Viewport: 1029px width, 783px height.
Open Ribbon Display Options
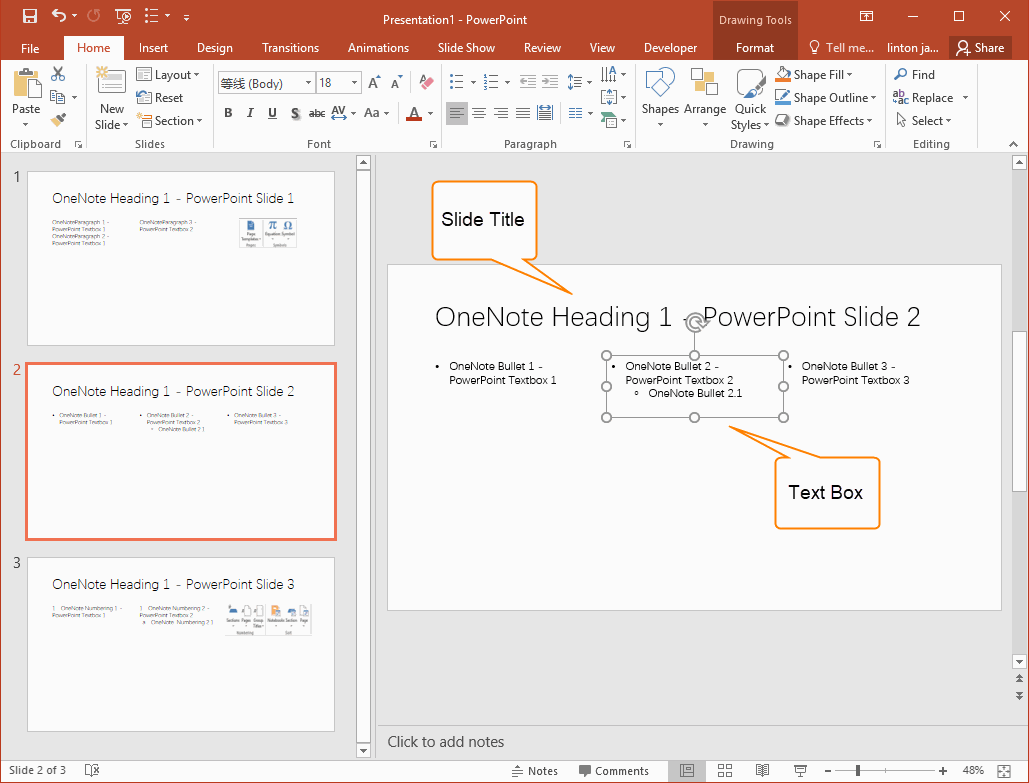click(866, 16)
